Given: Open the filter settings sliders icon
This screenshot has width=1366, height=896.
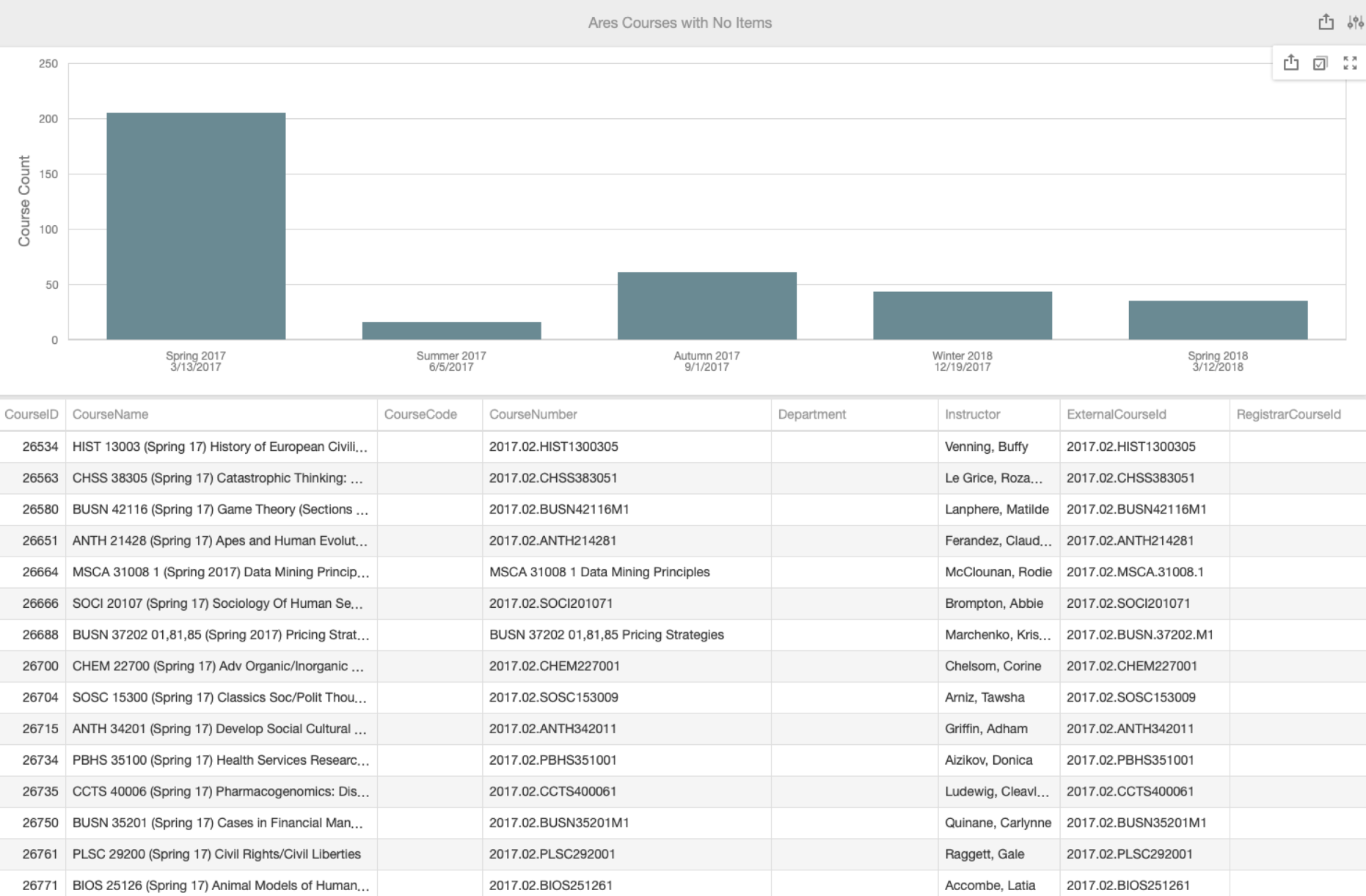Looking at the screenshot, I should tap(1354, 23).
